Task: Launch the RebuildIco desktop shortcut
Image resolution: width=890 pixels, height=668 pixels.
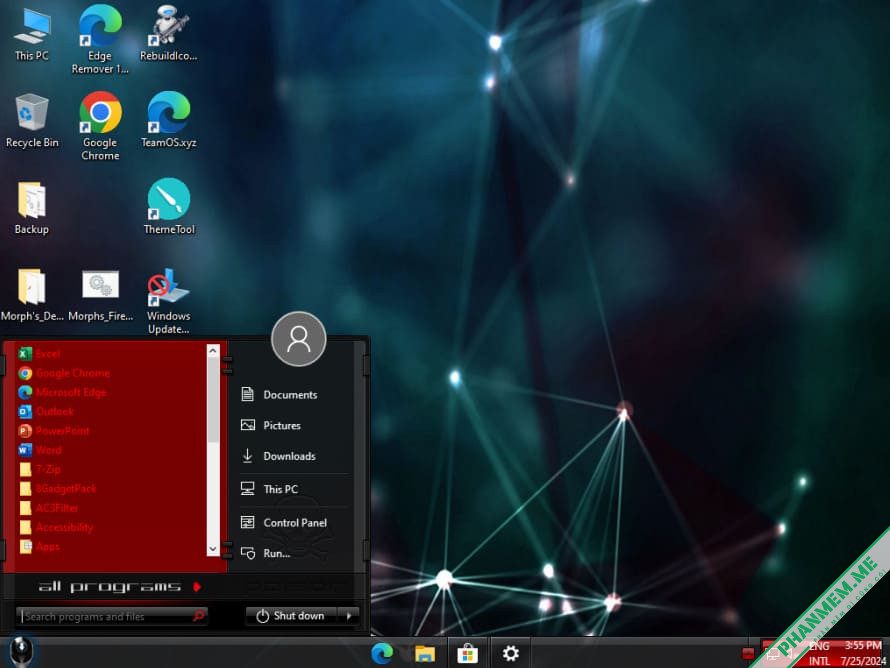Action: coord(168,32)
